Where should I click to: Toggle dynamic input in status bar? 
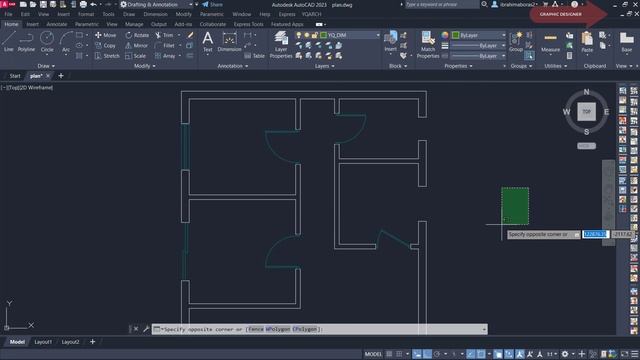click(x=417, y=354)
